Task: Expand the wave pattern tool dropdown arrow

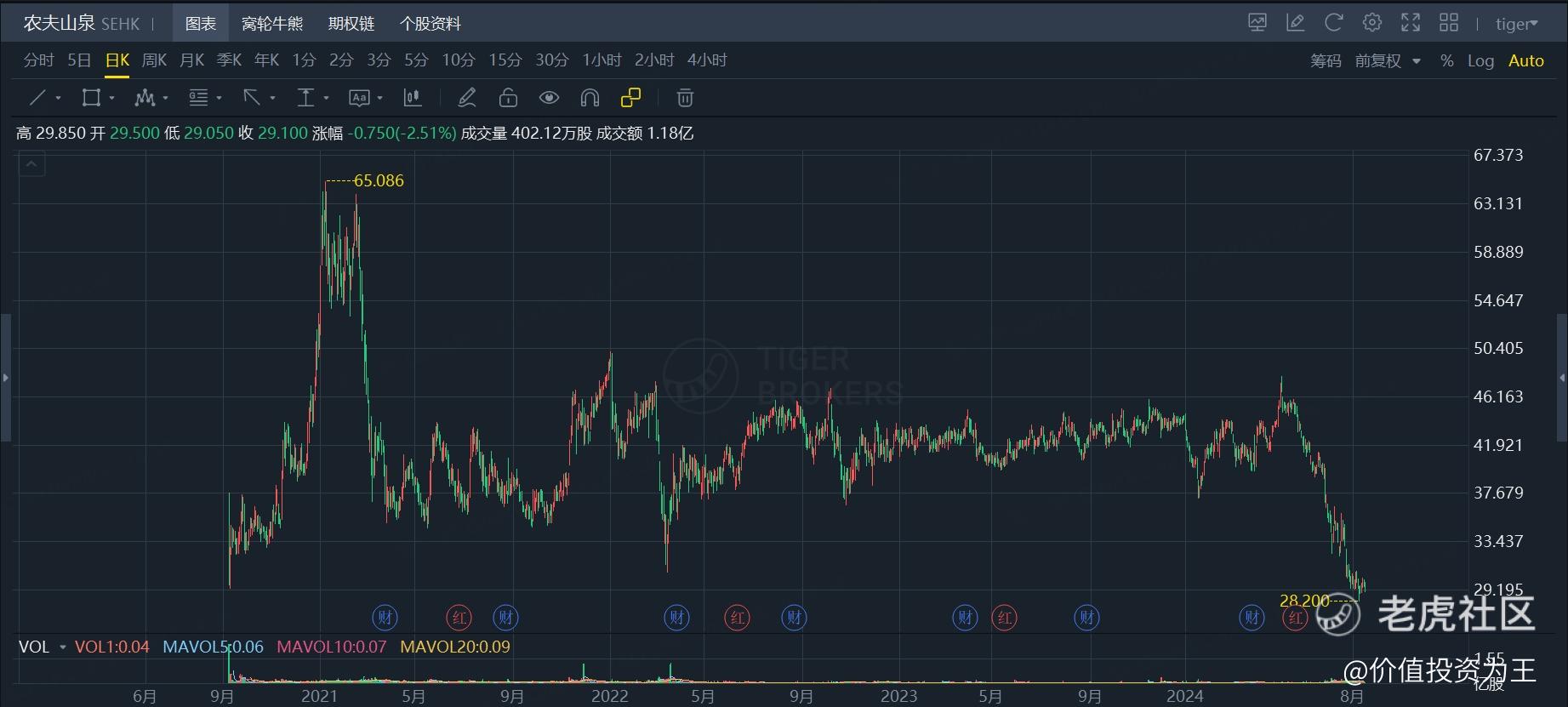Action: [166, 99]
